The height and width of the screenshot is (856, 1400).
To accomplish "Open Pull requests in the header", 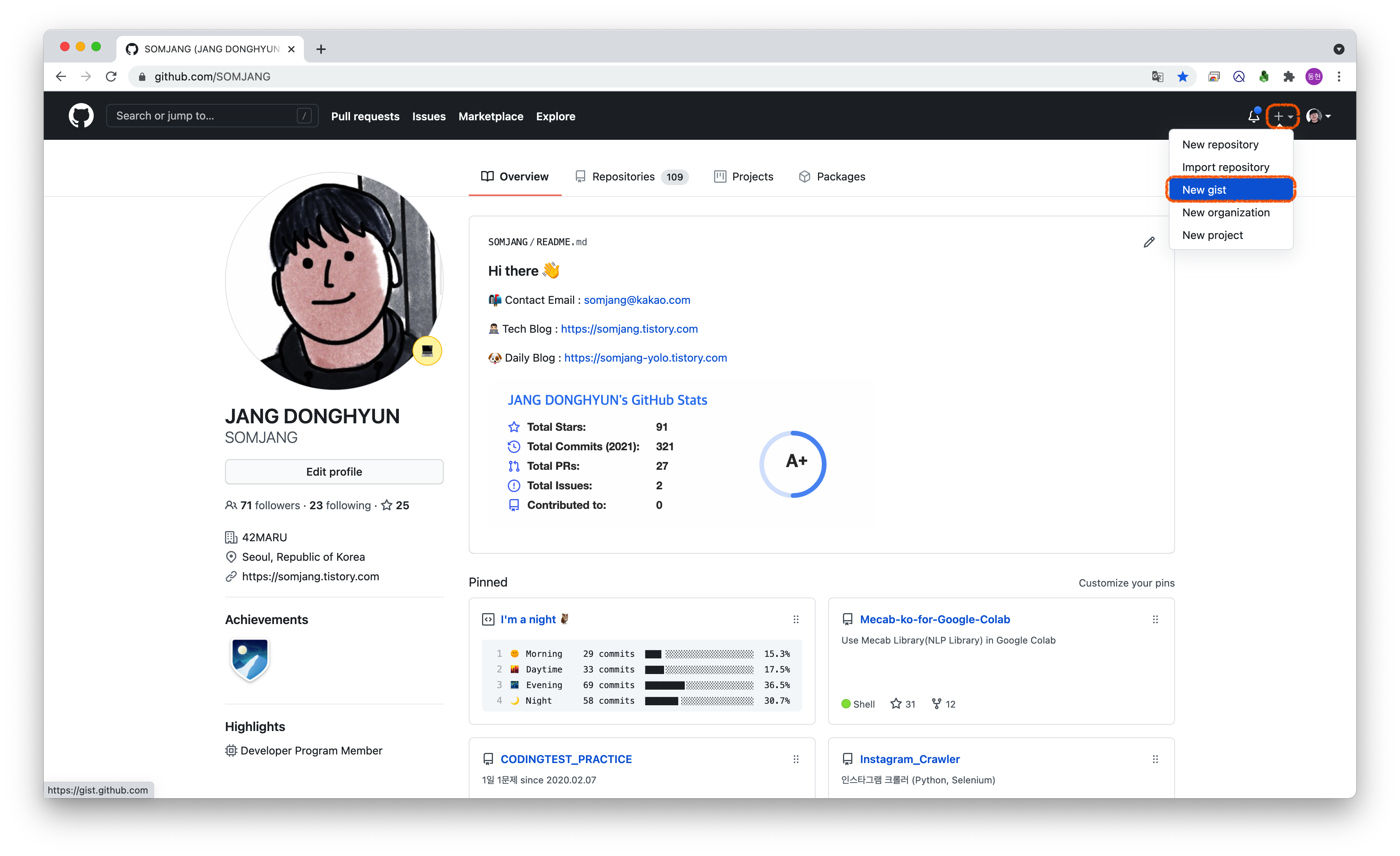I will point(365,116).
